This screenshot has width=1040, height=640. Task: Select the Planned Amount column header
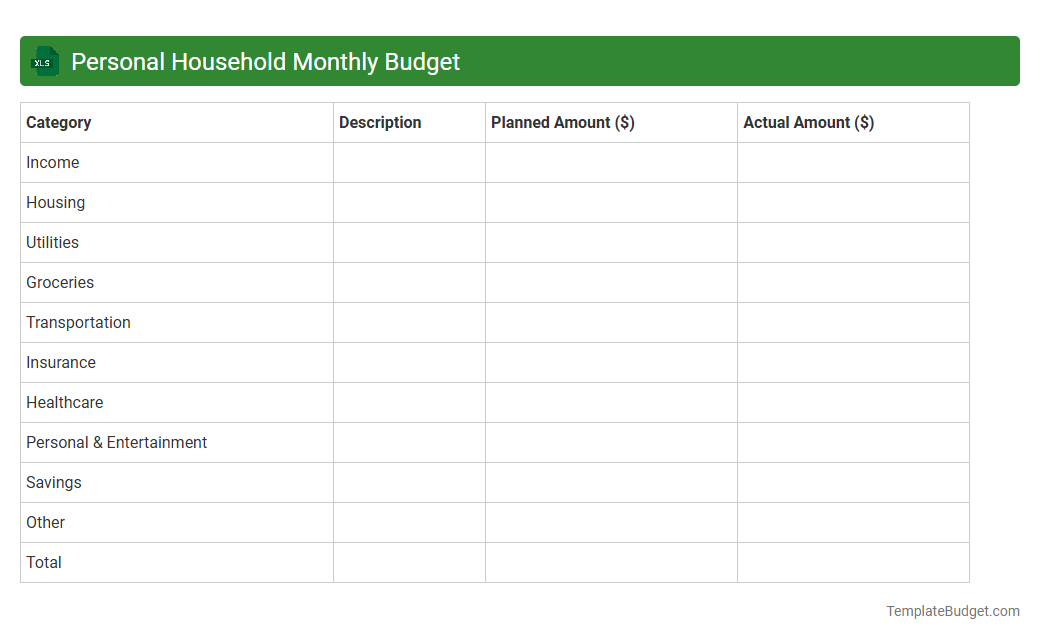pos(561,122)
